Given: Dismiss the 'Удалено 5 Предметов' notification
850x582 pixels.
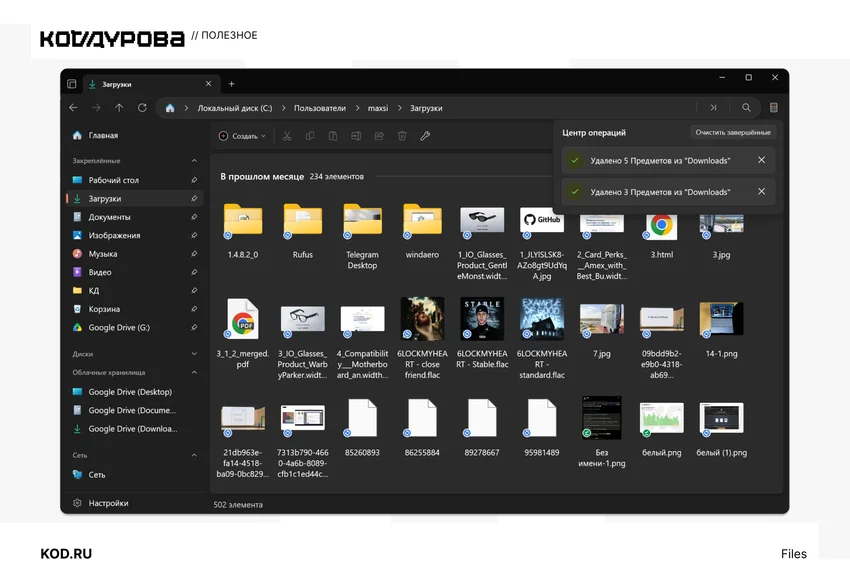Looking at the screenshot, I should [761, 160].
